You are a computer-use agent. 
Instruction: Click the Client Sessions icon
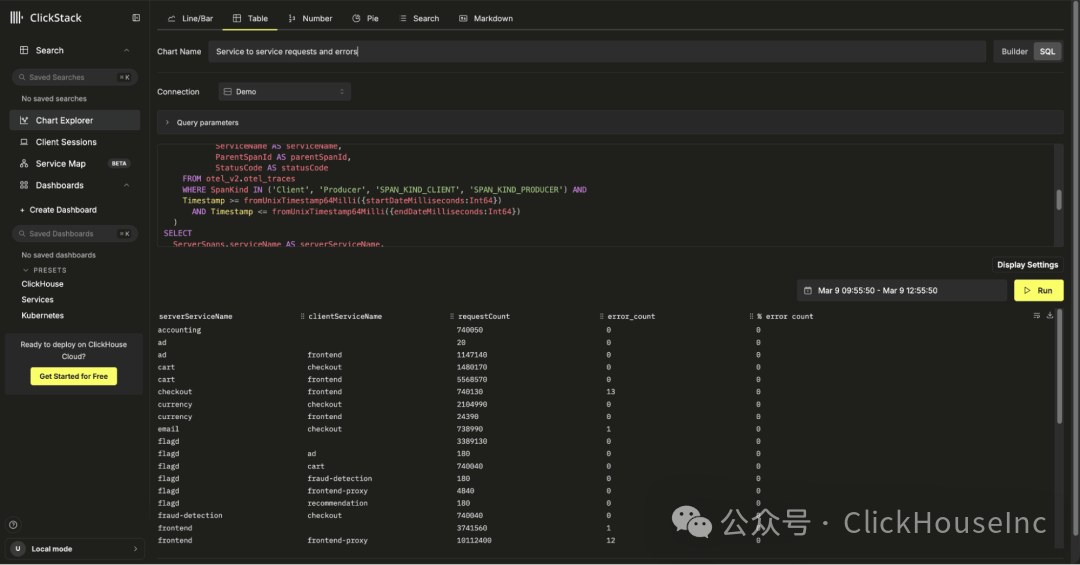24,142
